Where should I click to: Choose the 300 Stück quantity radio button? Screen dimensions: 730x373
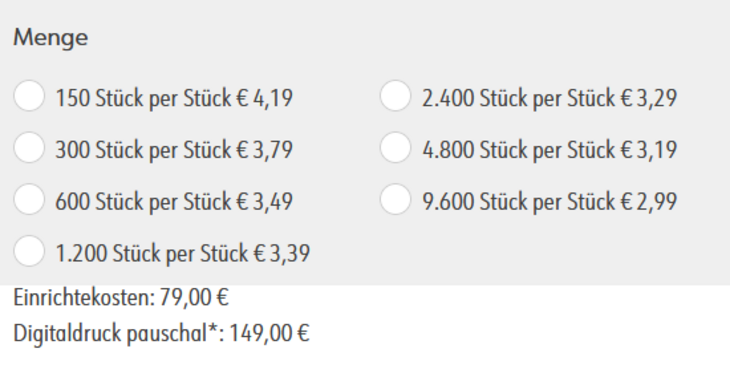(x=29, y=148)
